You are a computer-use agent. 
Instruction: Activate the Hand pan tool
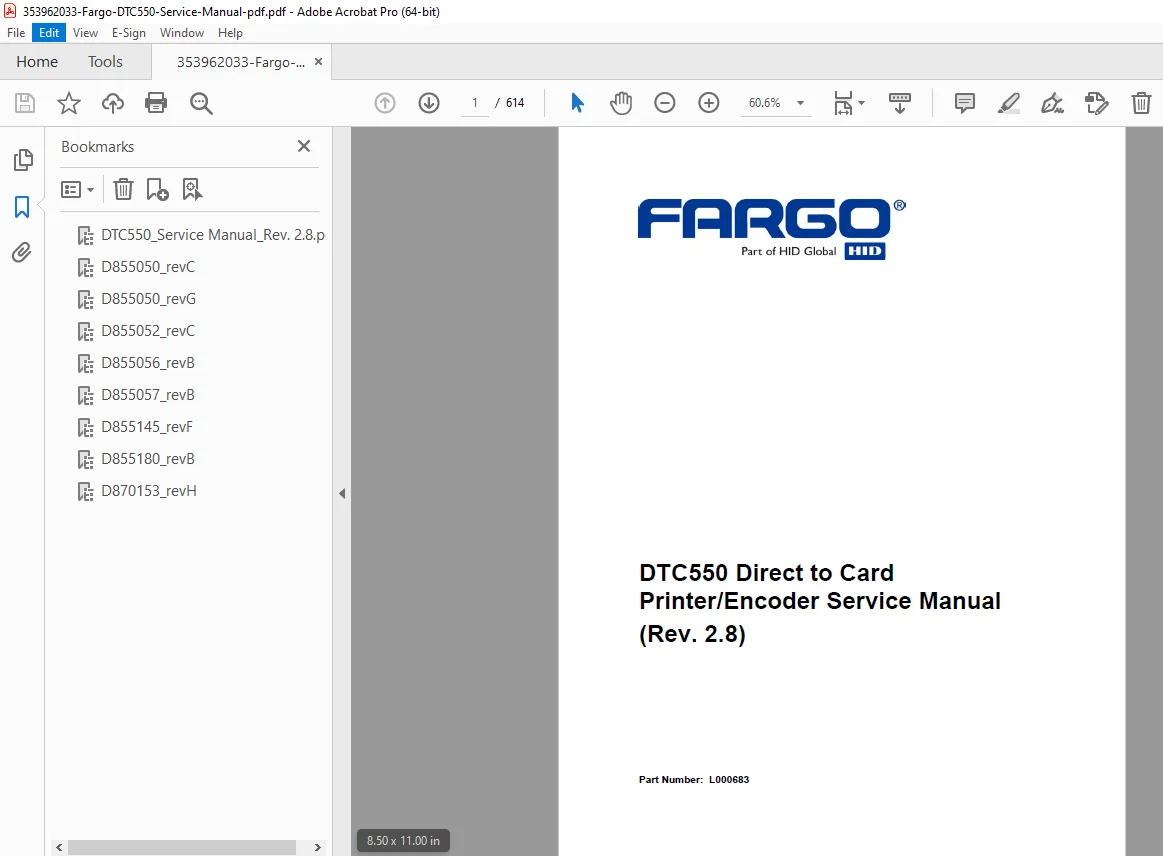click(x=621, y=103)
